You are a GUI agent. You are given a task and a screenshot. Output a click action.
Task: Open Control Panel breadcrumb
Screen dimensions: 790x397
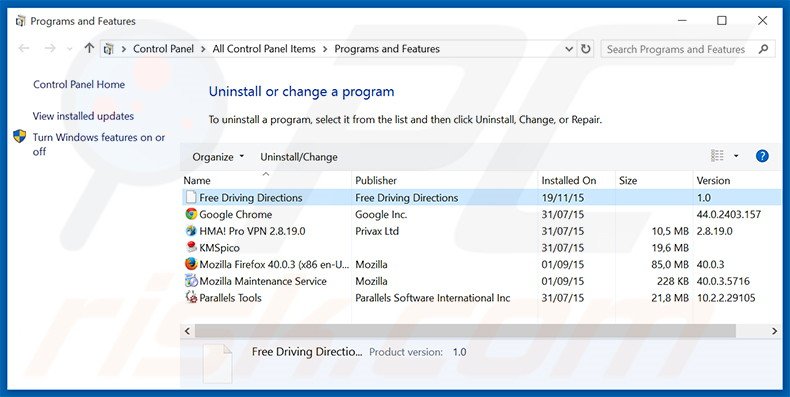pos(163,49)
